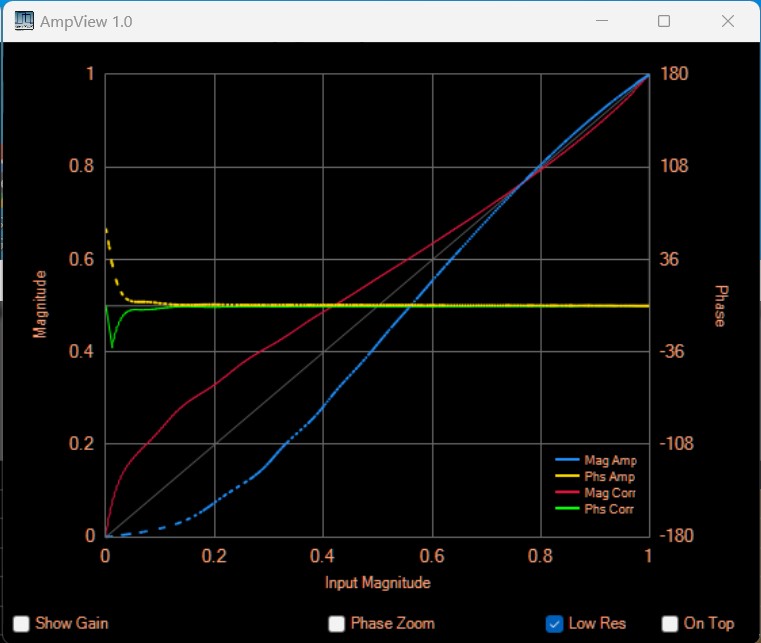Click the AmpView app icon in title bar
This screenshot has width=761, height=643.
tap(20, 21)
